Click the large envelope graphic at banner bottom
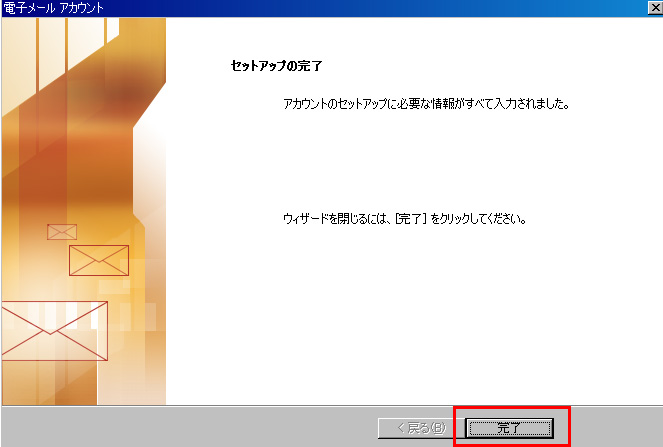The width and height of the screenshot is (663, 447). 54,331
